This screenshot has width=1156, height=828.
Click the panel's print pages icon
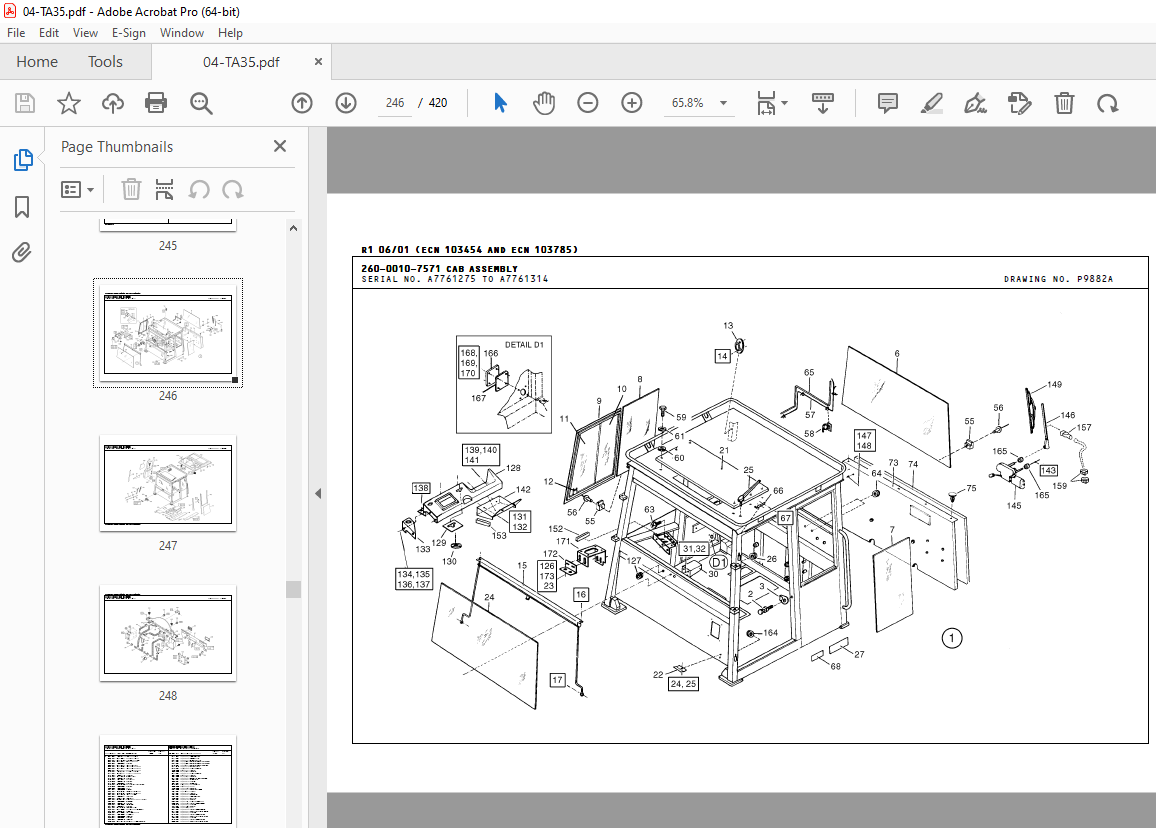[x=164, y=190]
